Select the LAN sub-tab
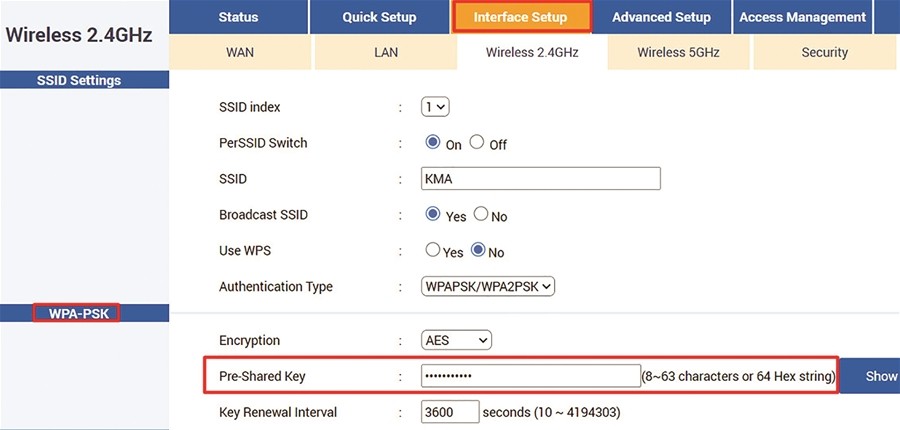Image resolution: width=900 pixels, height=430 pixels. [x=386, y=52]
